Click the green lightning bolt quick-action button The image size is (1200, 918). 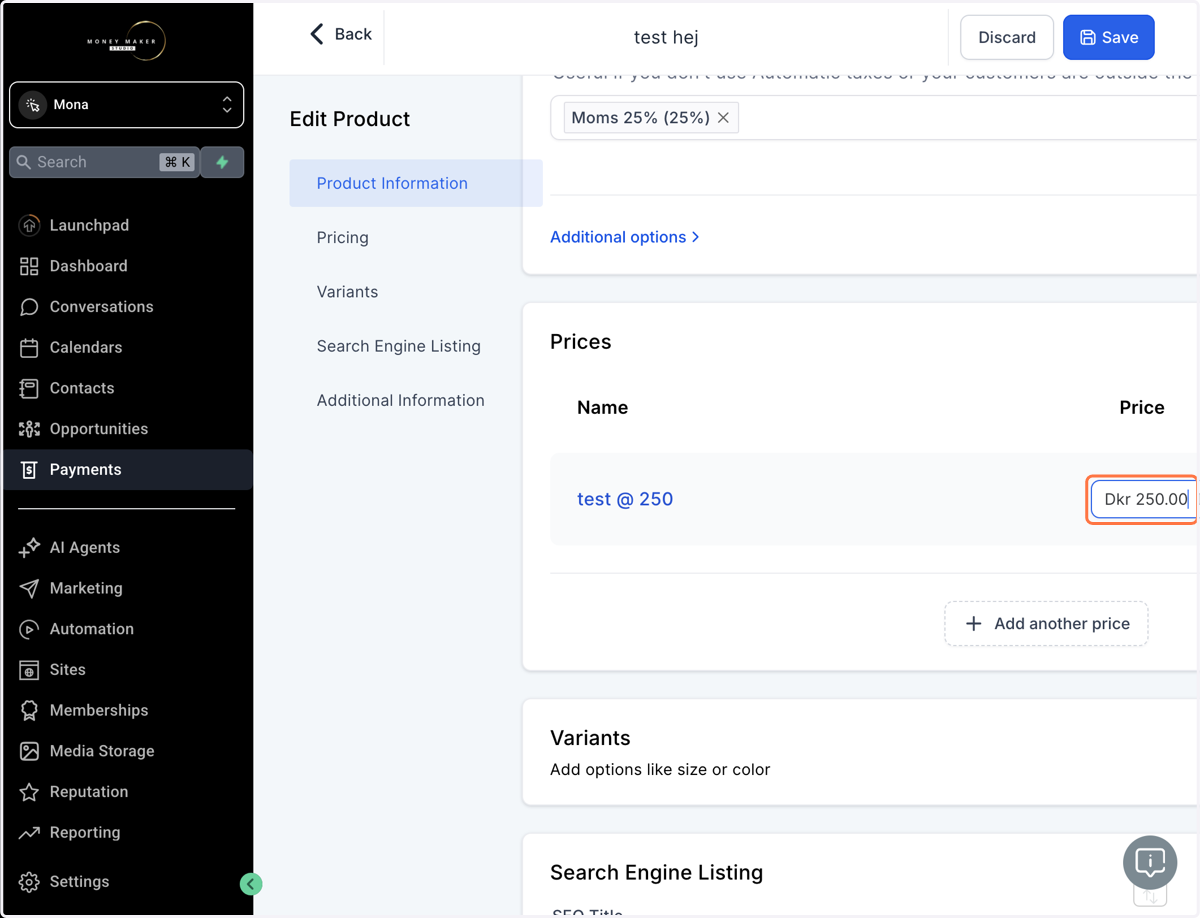point(222,162)
